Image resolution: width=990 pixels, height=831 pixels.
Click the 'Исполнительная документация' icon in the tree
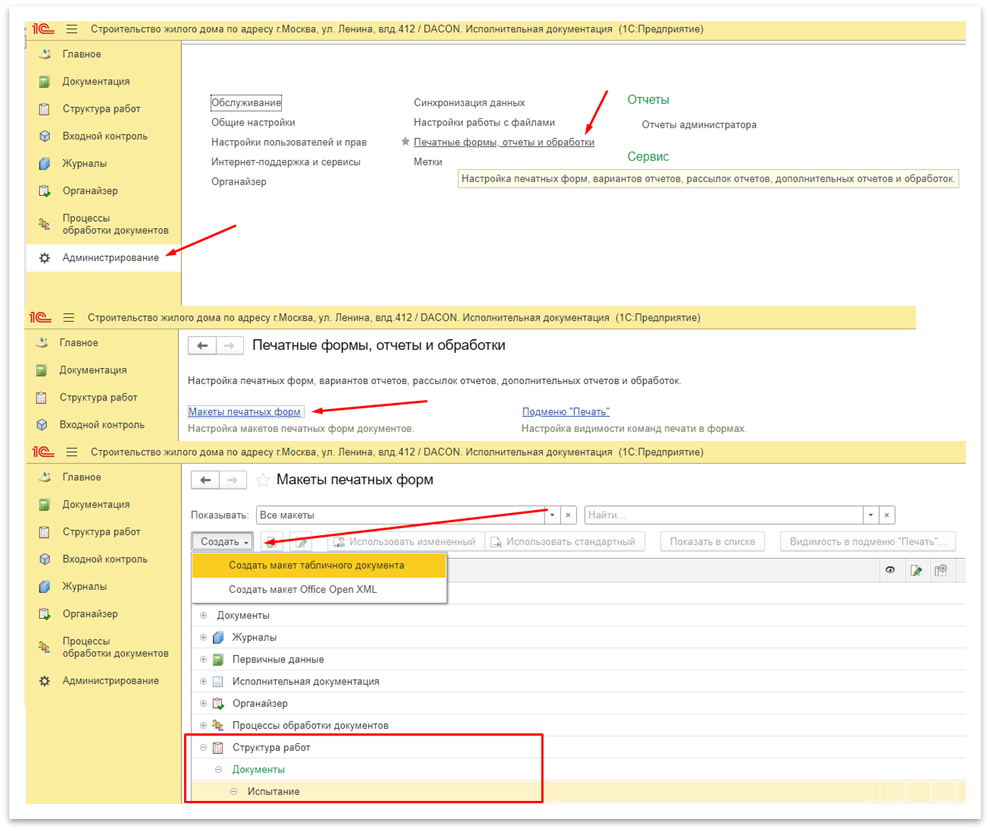(x=218, y=682)
